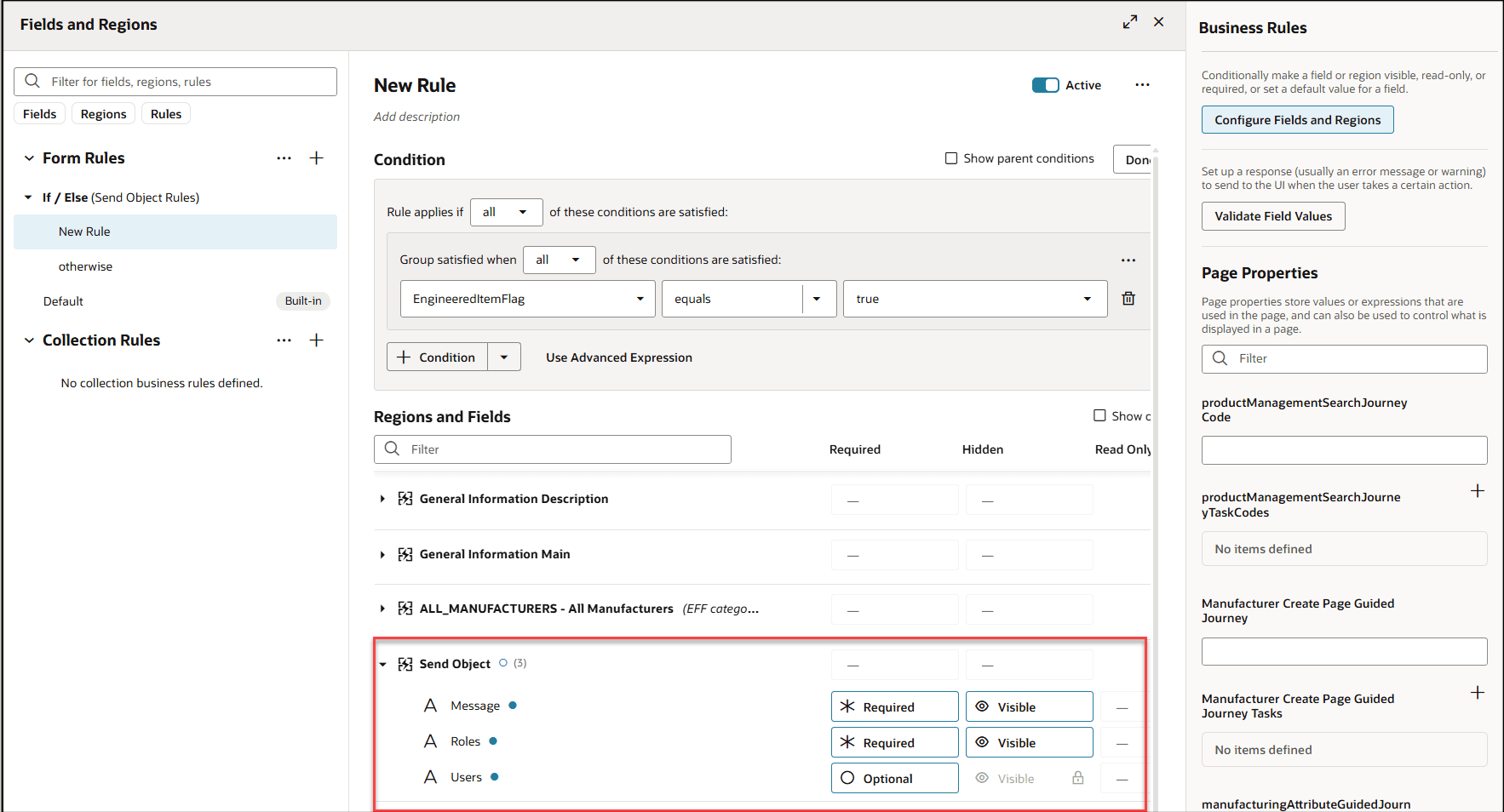Expand General Information Description region
This screenshot has width=1504, height=812.
382,499
